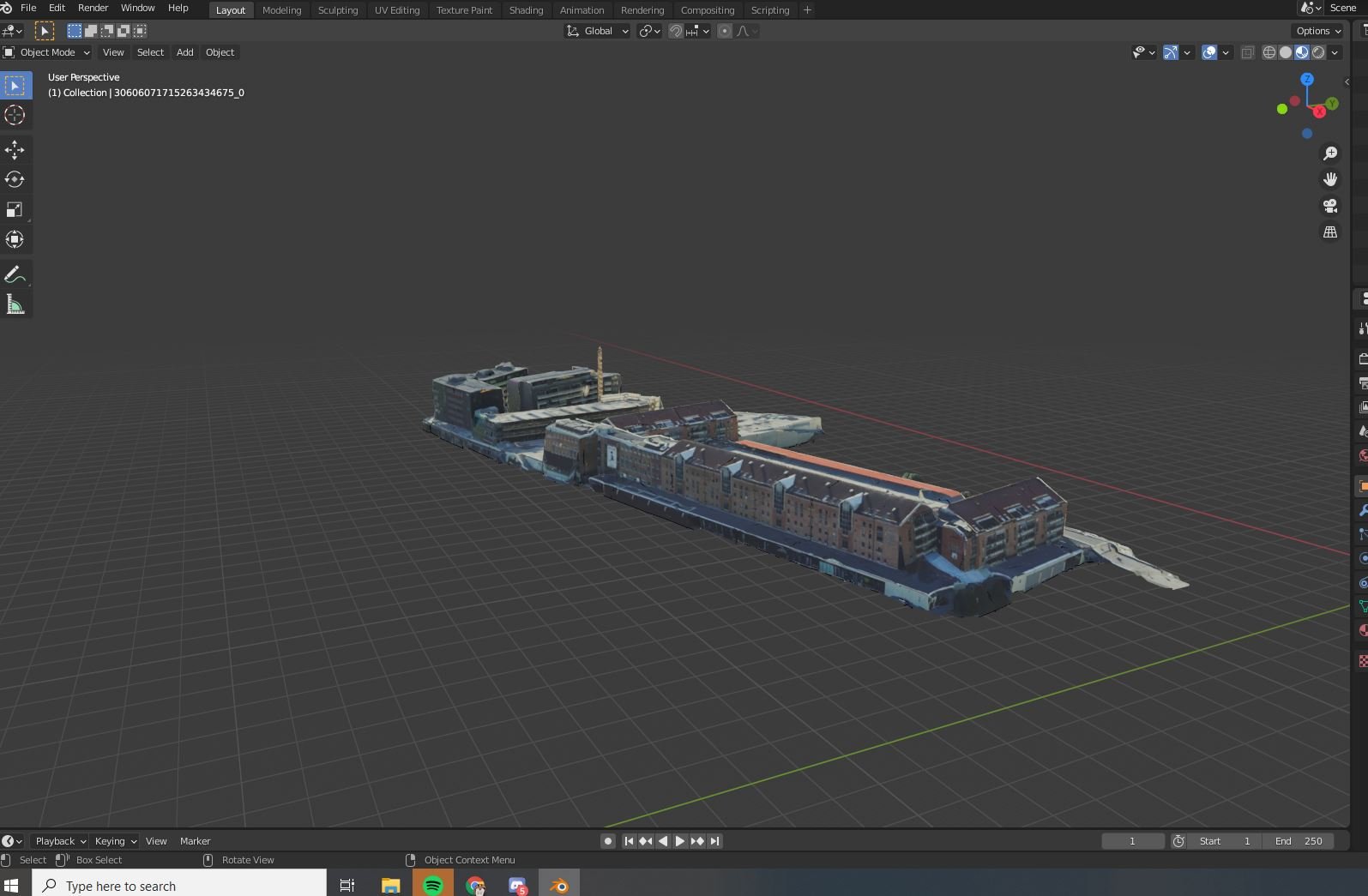The width and height of the screenshot is (1368, 896).
Task: Activate the Cursor tool
Action: click(x=15, y=115)
